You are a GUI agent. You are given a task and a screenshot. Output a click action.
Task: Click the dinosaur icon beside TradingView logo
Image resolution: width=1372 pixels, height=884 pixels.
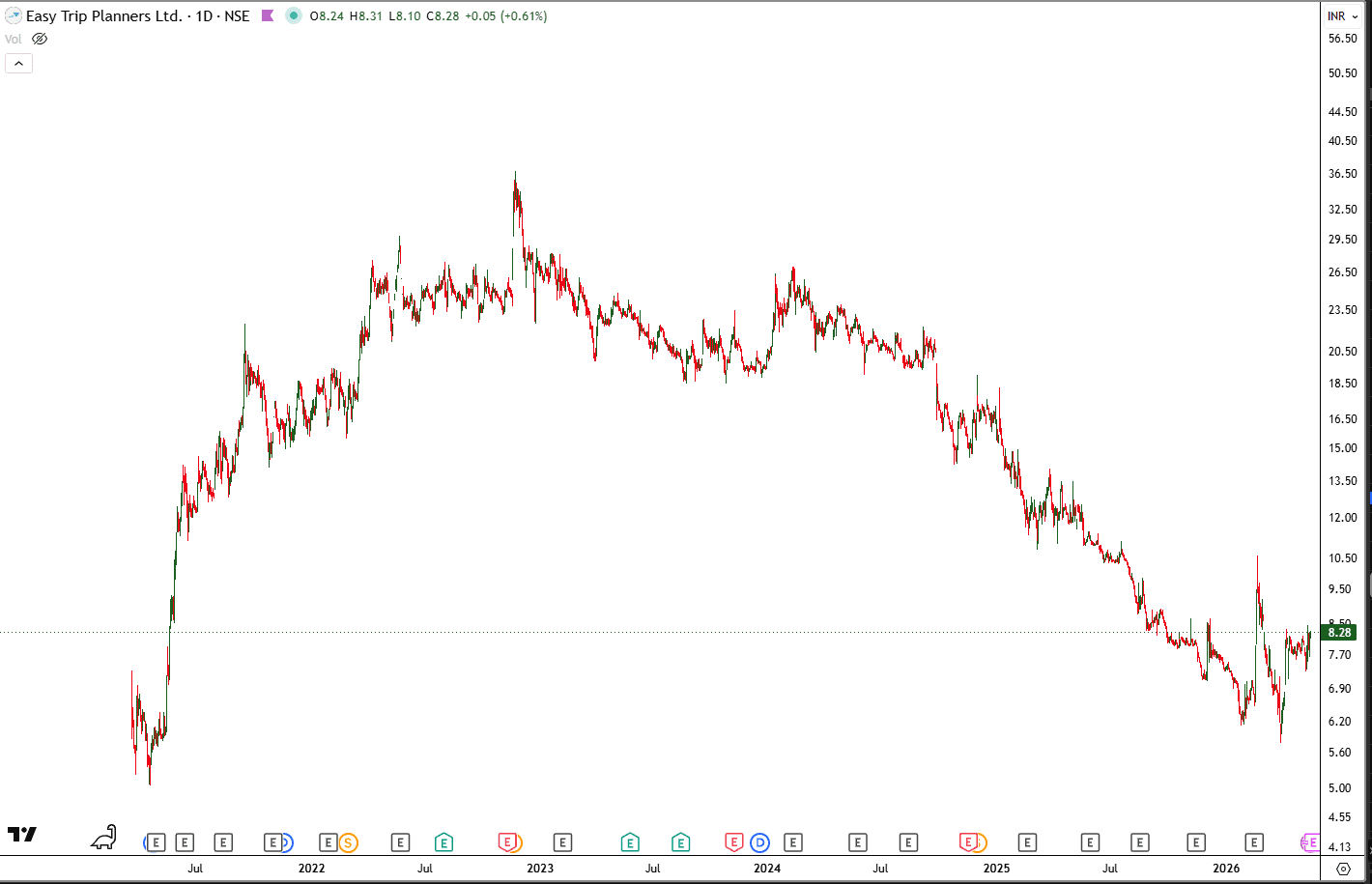104,837
